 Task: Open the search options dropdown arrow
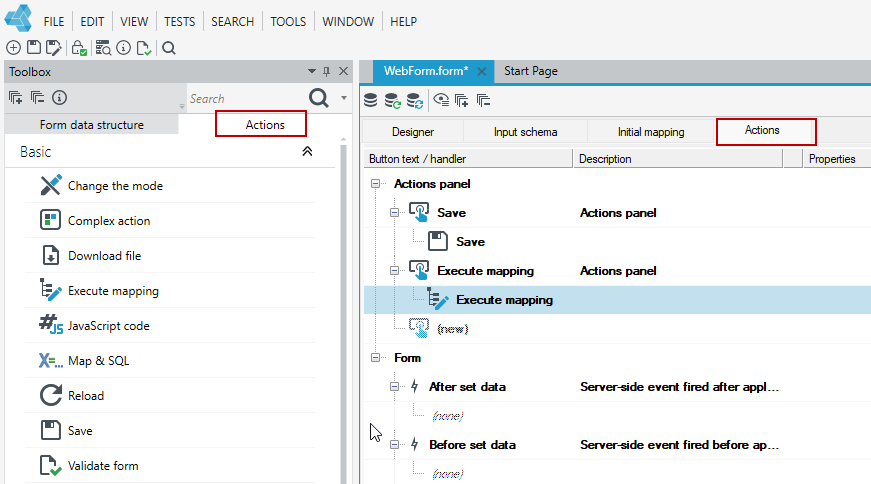(x=344, y=98)
